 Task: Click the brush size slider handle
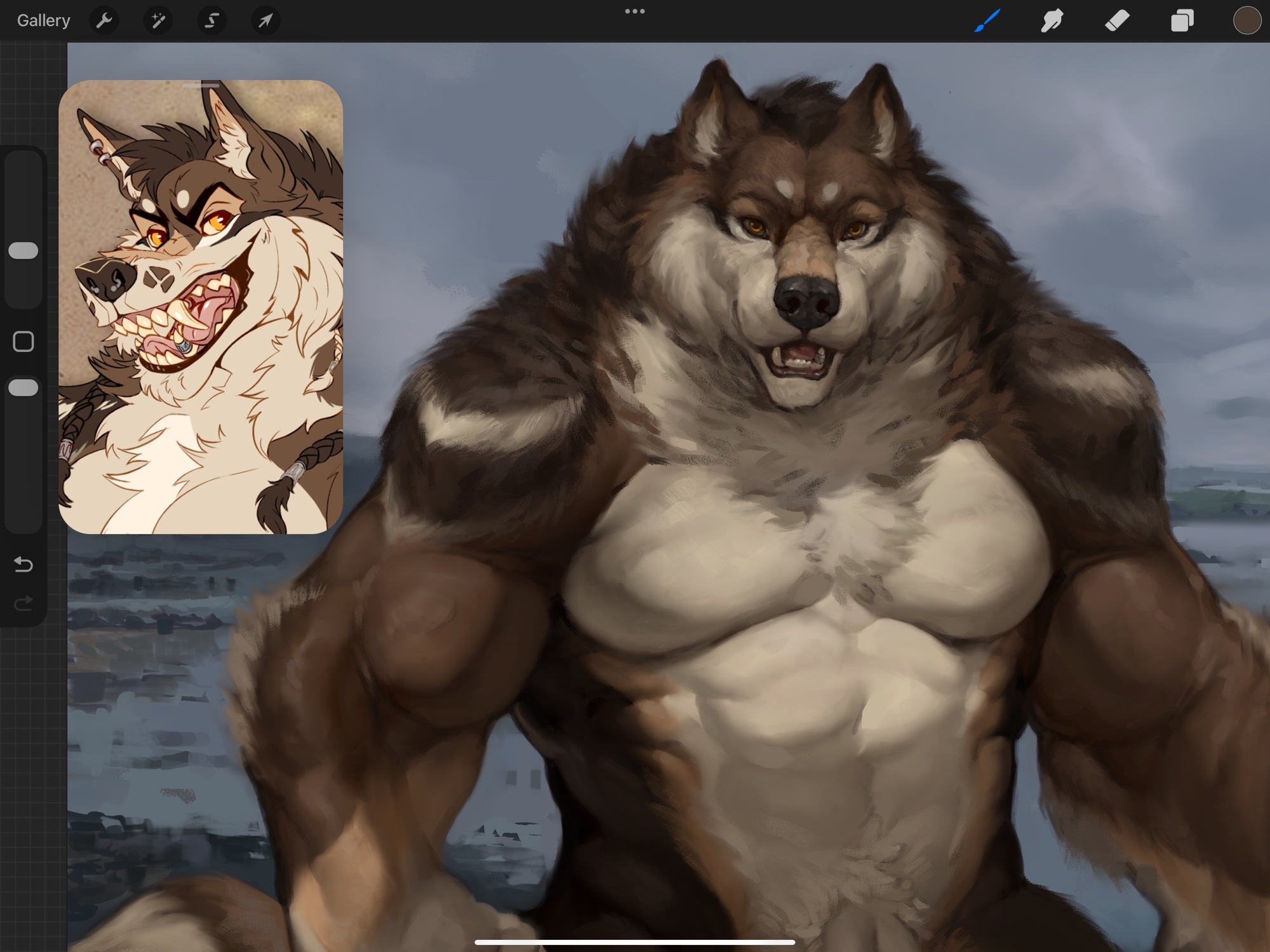(23, 250)
